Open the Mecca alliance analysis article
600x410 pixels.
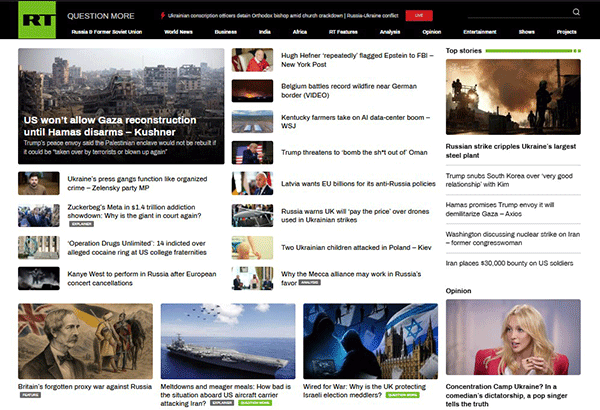351,278
